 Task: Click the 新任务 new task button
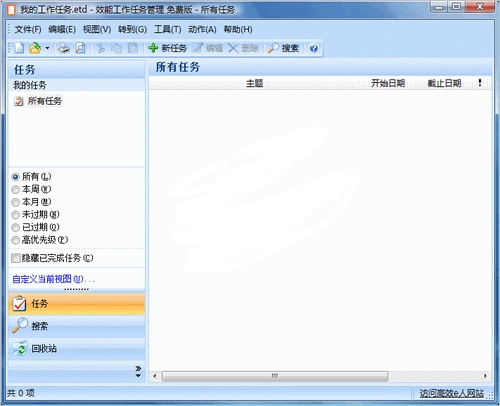point(167,48)
